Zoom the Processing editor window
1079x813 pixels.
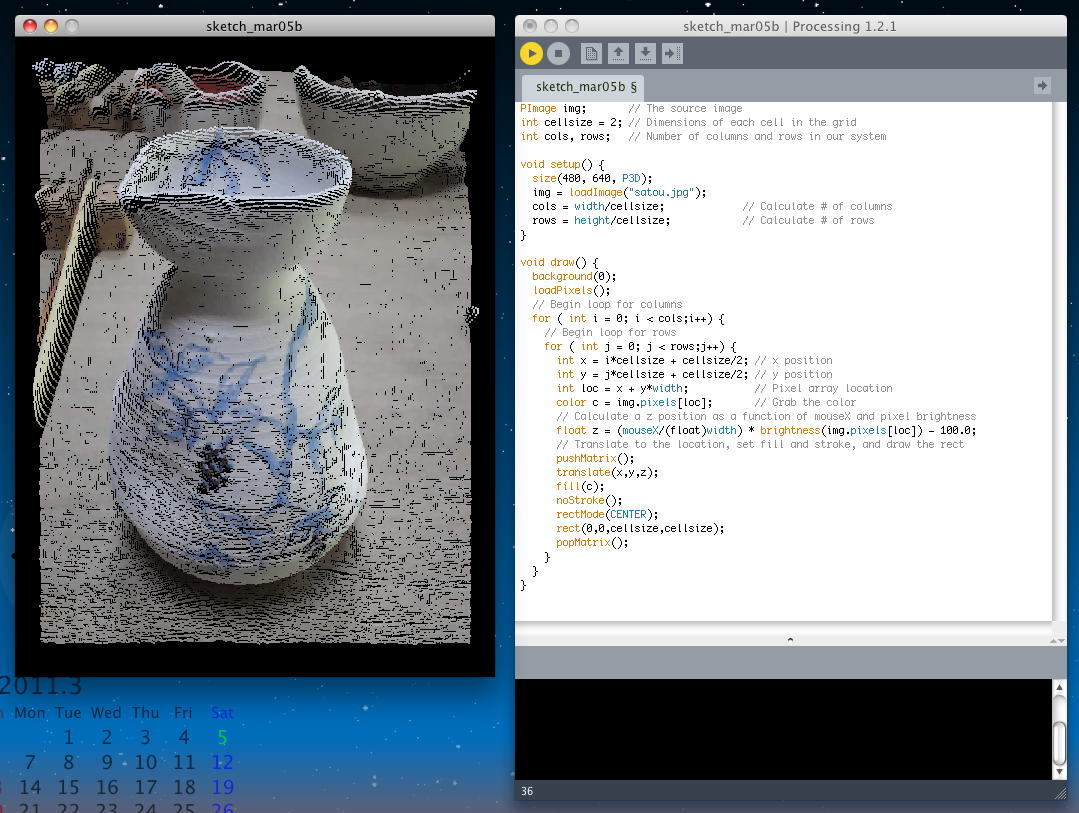[x=572, y=26]
